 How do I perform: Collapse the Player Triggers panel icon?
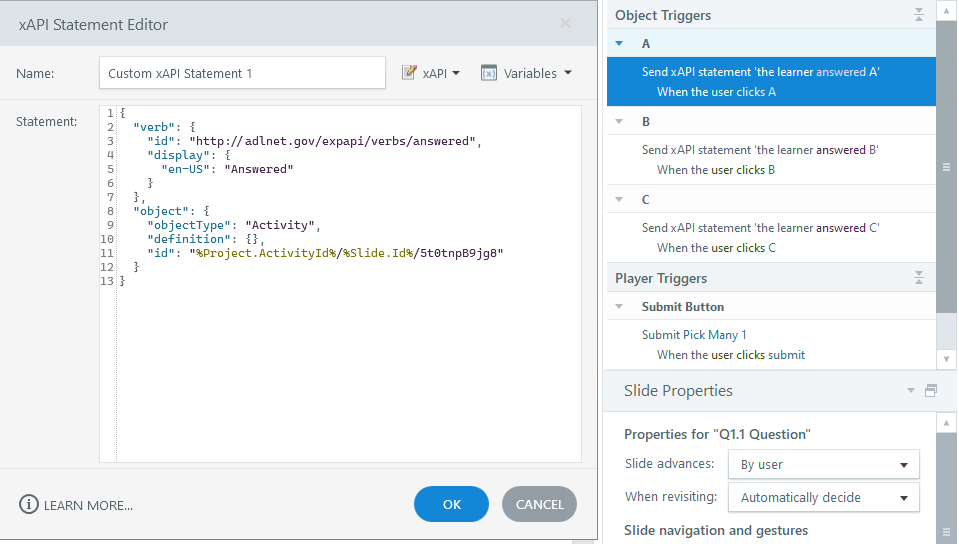919,278
